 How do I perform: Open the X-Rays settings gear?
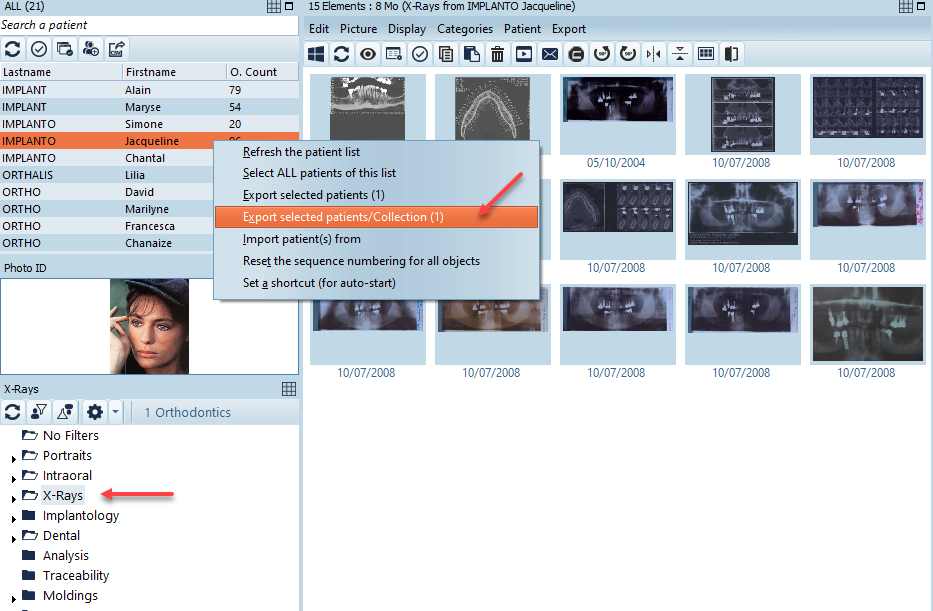tap(94, 412)
